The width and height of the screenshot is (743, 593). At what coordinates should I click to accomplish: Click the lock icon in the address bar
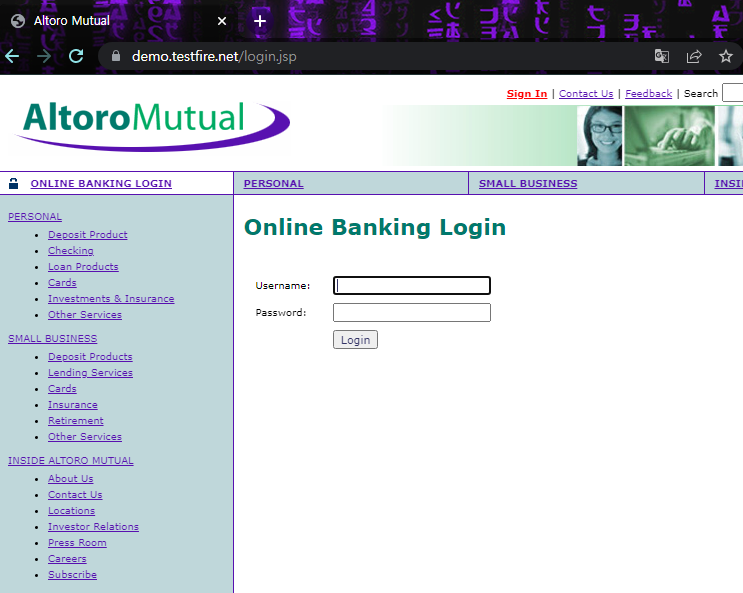(x=116, y=56)
